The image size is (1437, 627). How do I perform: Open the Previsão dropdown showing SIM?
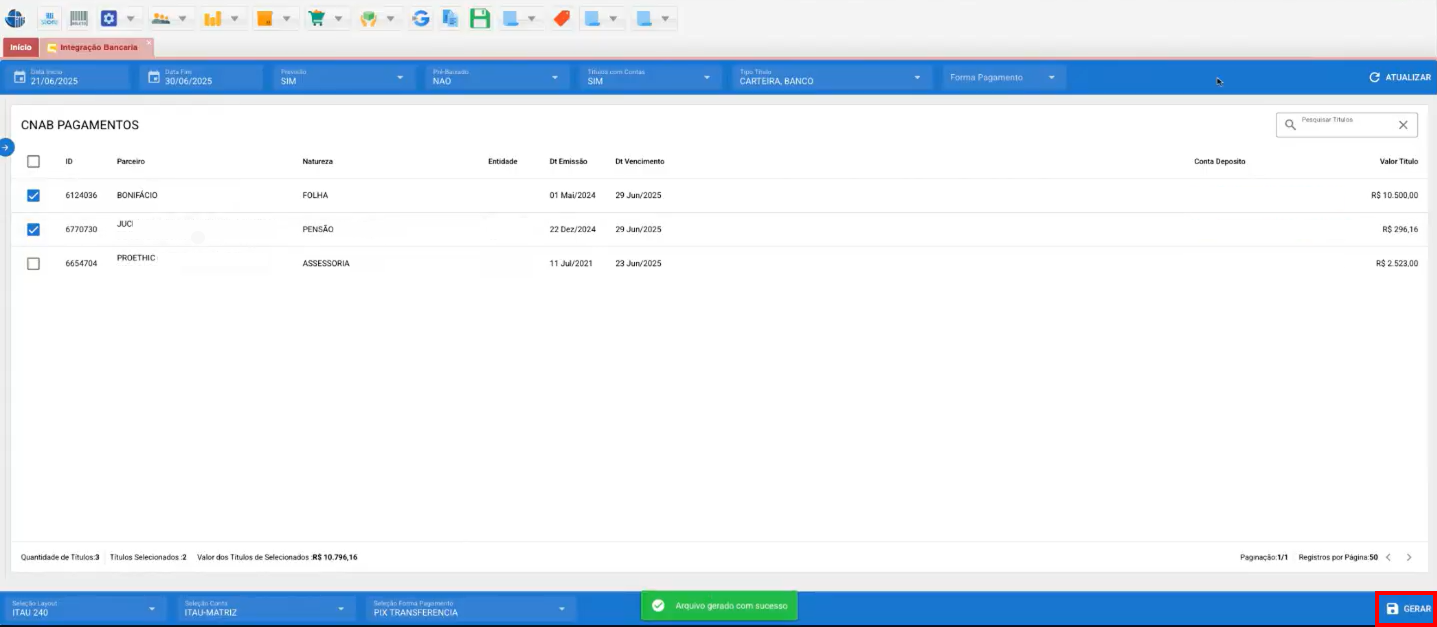point(342,77)
